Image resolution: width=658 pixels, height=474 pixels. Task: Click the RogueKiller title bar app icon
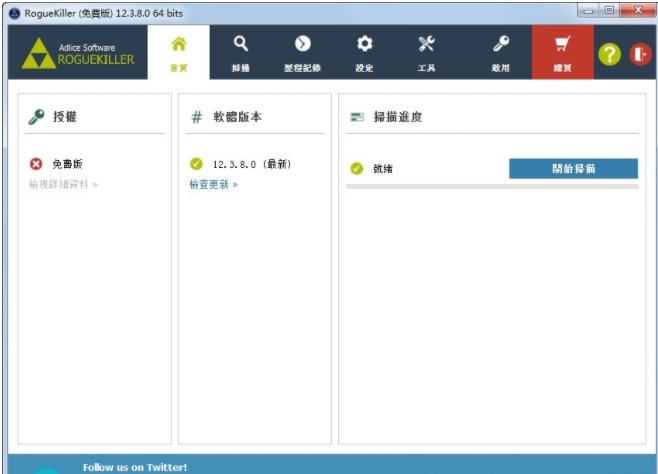(x=14, y=13)
